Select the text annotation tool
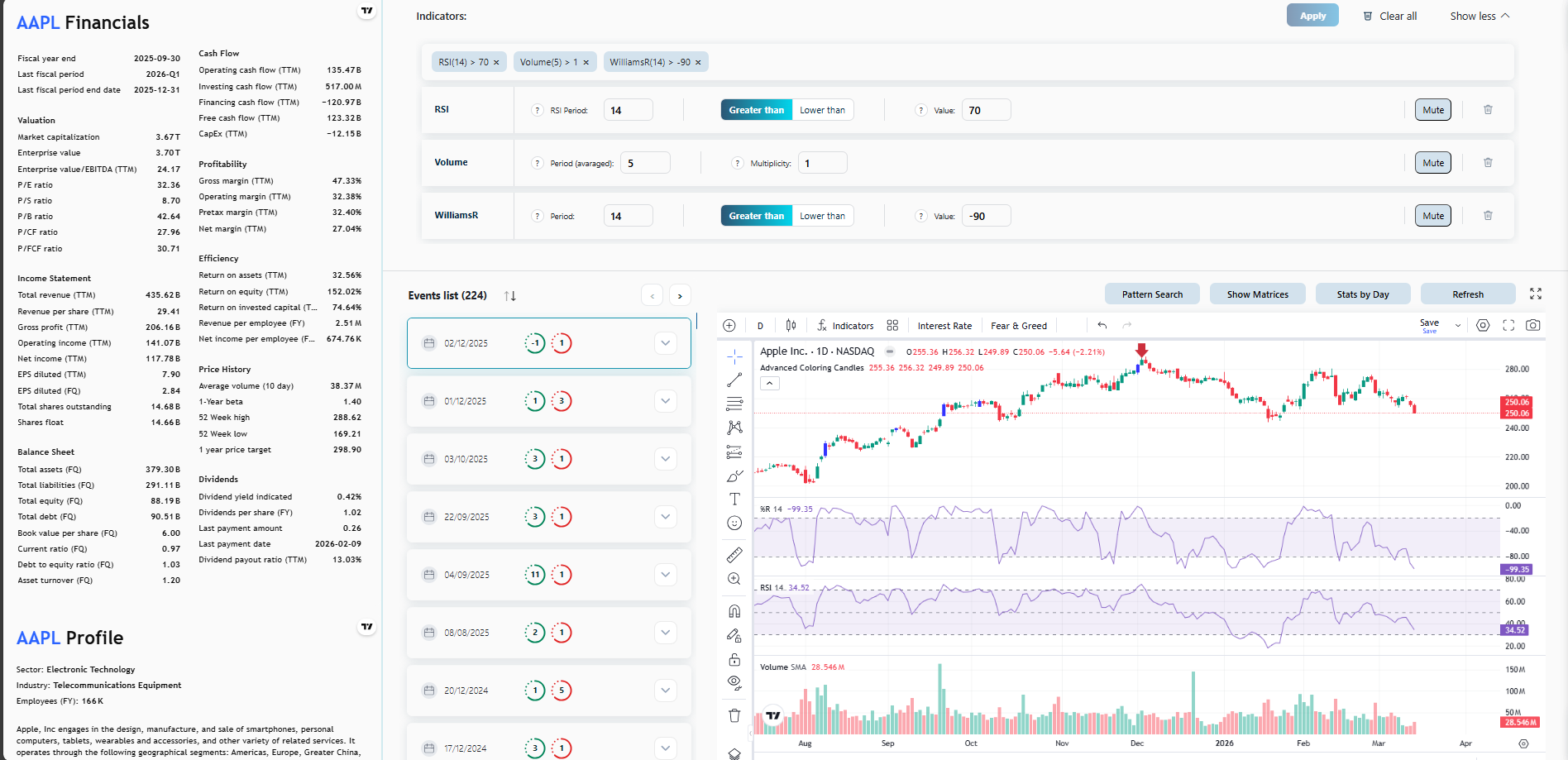Viewport: 1568px width, 760px height. (734, 499)
